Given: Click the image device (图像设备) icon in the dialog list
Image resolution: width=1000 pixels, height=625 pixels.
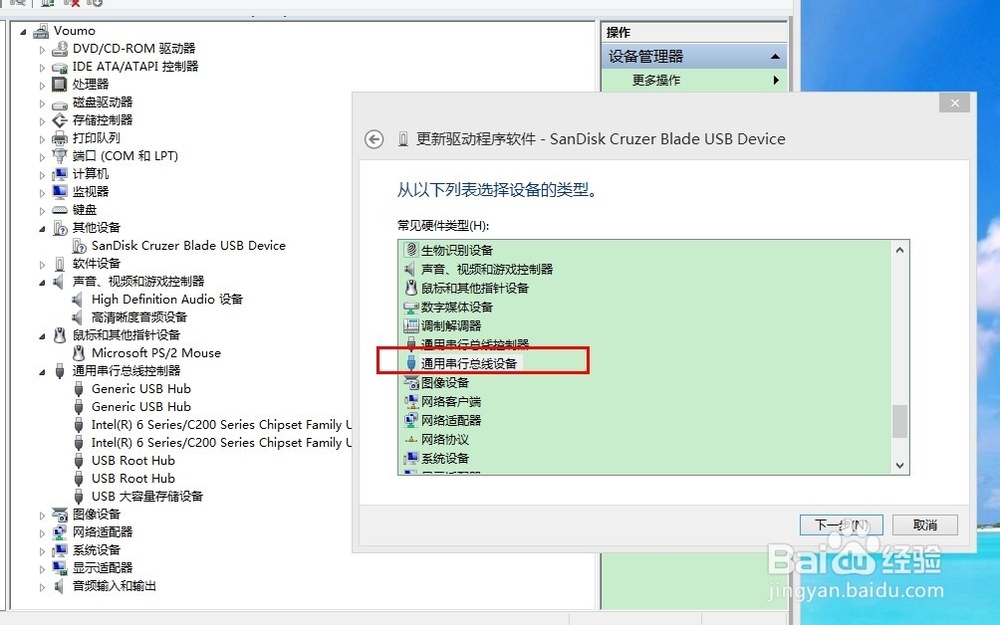Looking at the screenshot, I should 411,383.
